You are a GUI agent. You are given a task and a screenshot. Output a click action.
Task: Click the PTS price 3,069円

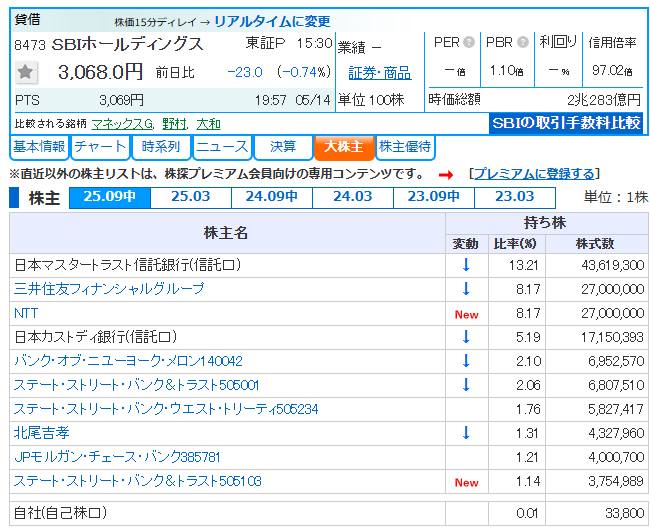pyautogui.click(x=121, y=100)
